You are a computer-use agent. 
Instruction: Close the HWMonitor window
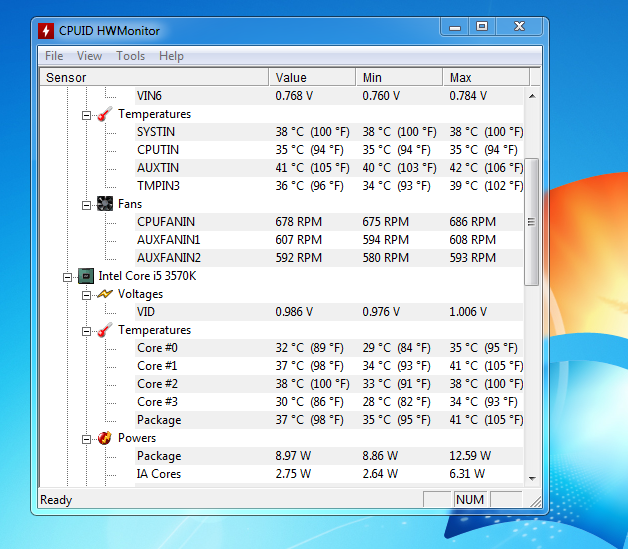pyautogui.click(x=519, y=27)
